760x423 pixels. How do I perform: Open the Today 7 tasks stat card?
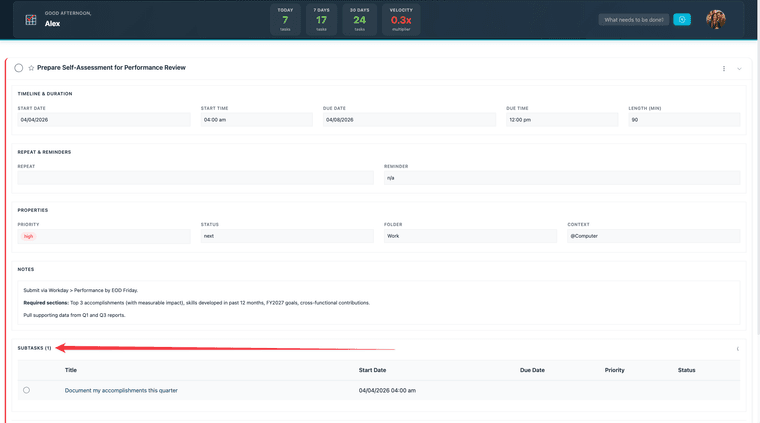coord(285,19)
